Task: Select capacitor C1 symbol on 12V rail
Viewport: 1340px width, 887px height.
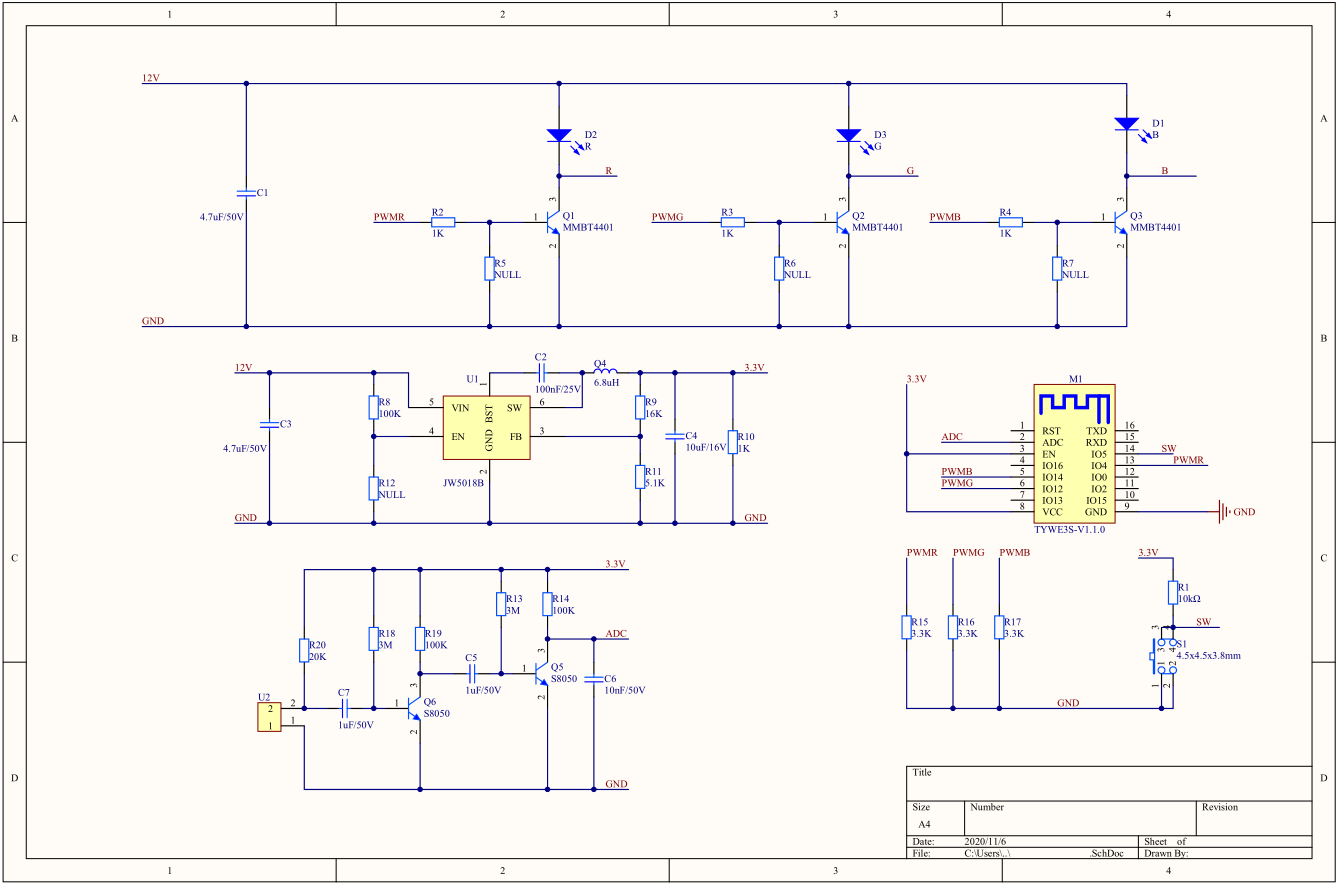Action: tap(246, 191)
